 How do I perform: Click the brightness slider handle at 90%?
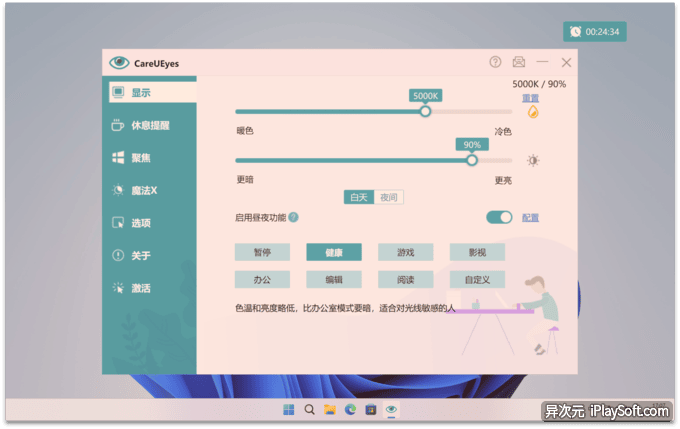472,160
